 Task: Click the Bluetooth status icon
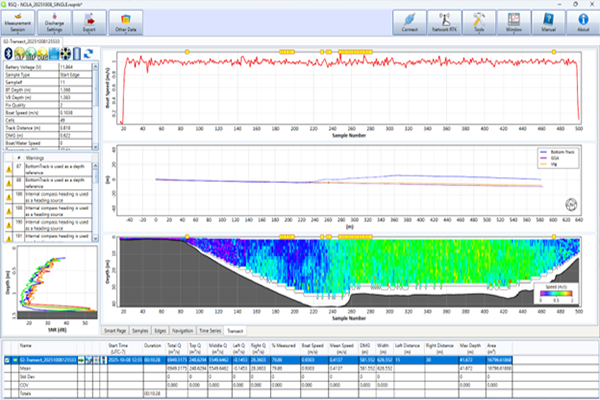coord(8,53)
